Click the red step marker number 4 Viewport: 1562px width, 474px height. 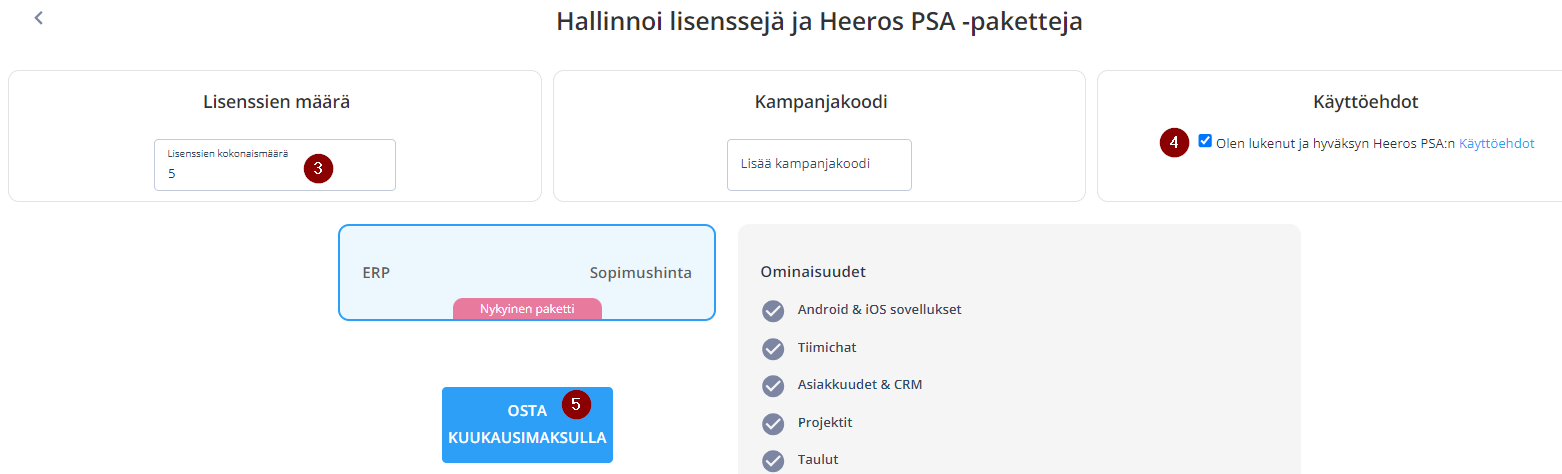tap(1174, 143)
